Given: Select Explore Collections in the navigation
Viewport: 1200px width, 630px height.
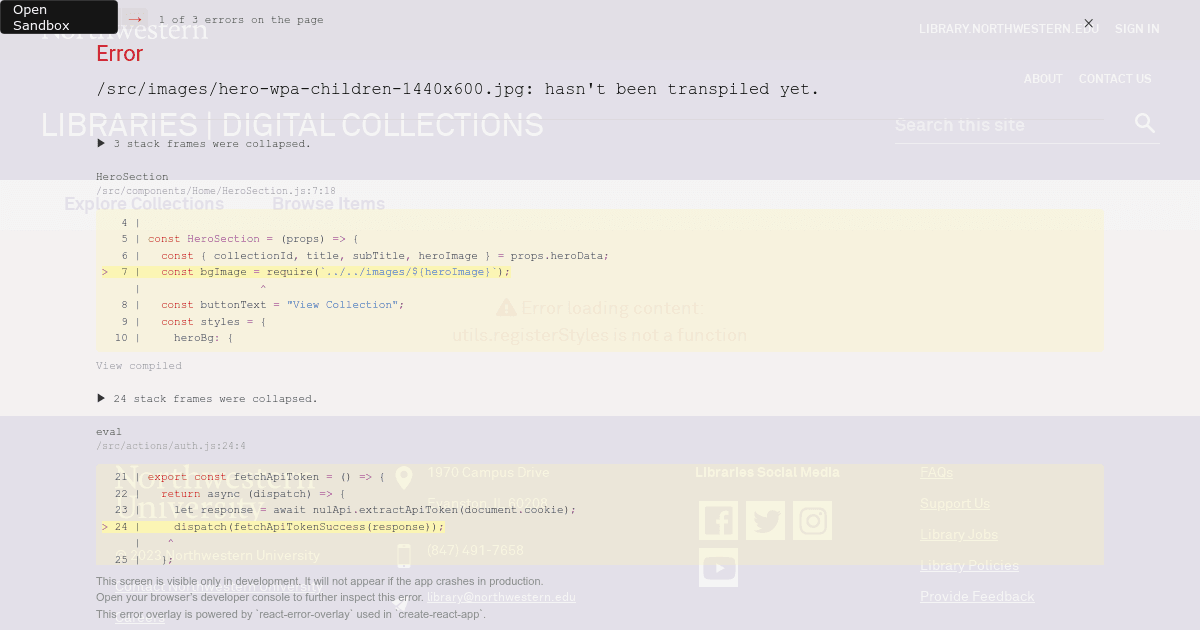Looking at the screenshot, I should point(143,203).
